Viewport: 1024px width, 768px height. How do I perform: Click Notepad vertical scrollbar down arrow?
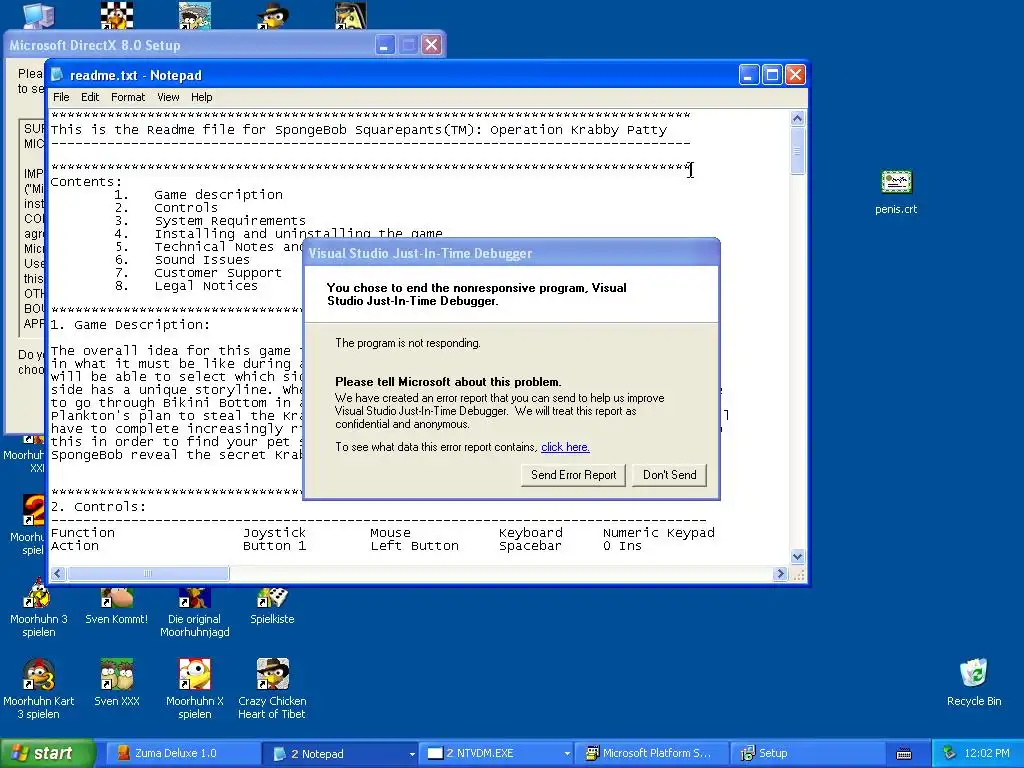pyautogui.click(x=797, y=556)
